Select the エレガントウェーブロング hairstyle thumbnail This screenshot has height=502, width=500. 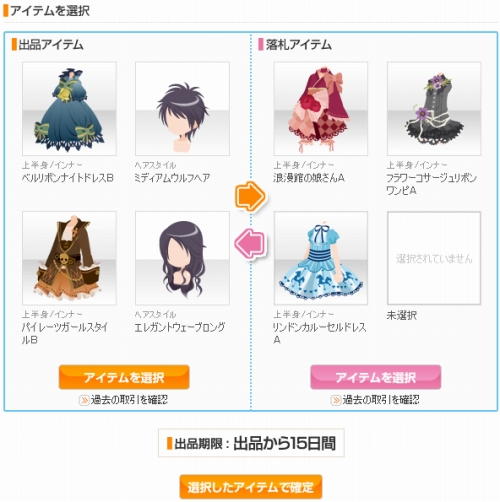tap(182, 258)
